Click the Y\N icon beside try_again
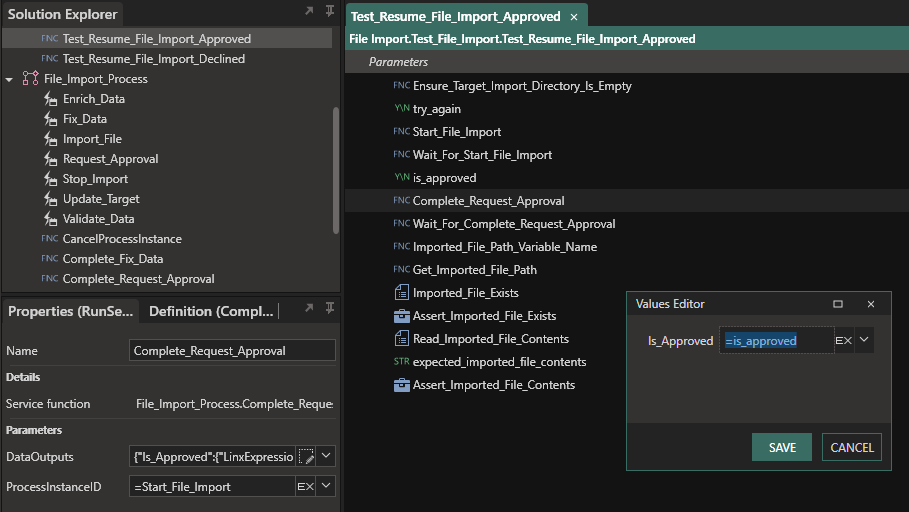The height and width of the screenshot is (512, 909). pyautogui.click(x=402, y=108)
